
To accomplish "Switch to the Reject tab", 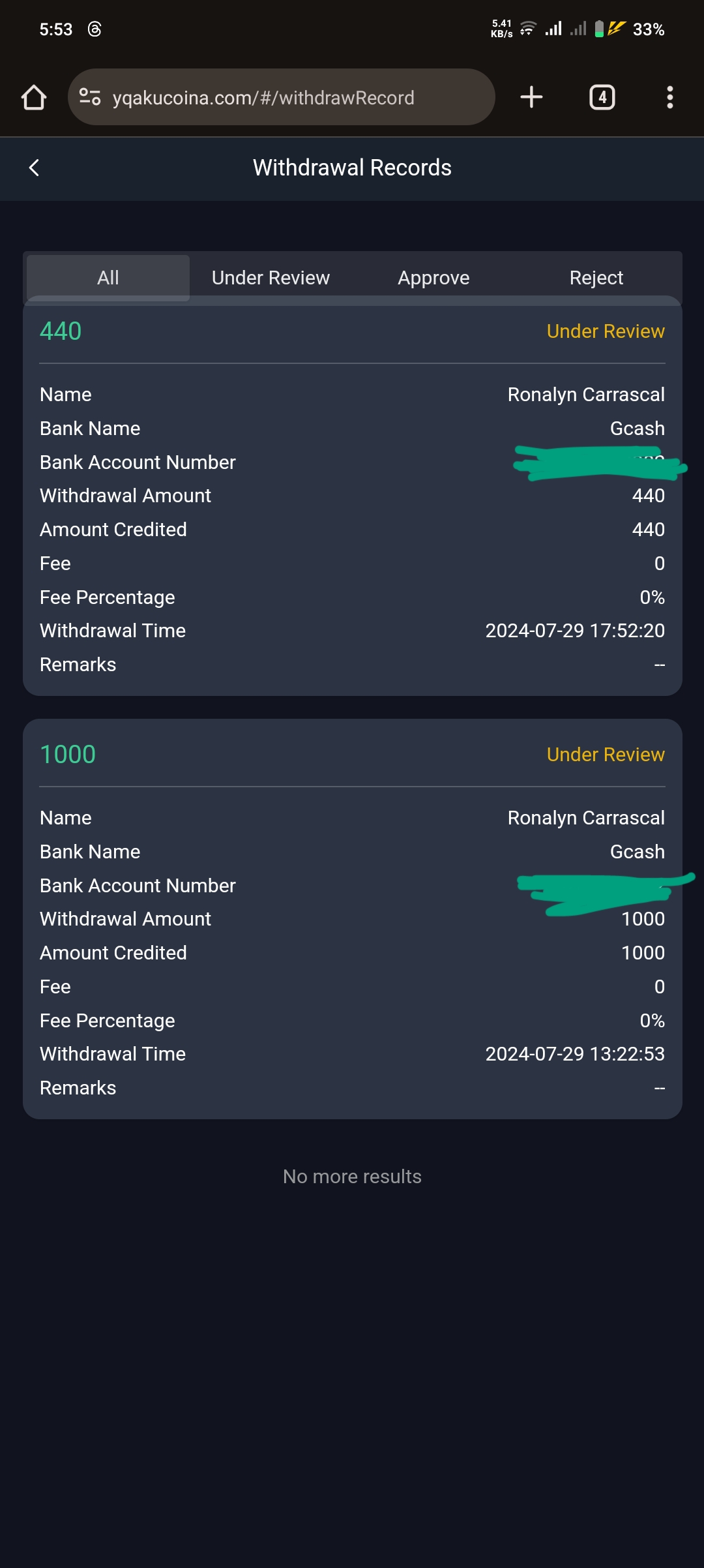I will pyautogui.click(x=596, y=278).
